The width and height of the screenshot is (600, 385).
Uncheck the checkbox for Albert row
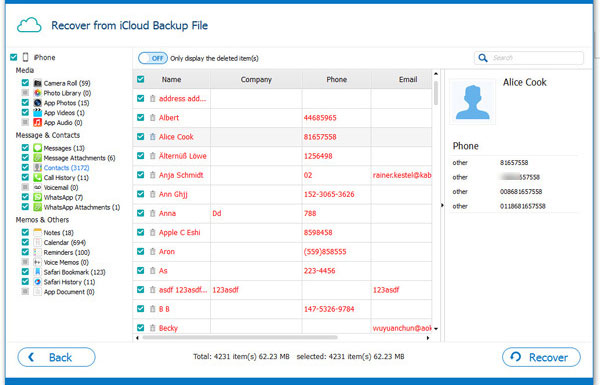(140, 117)
